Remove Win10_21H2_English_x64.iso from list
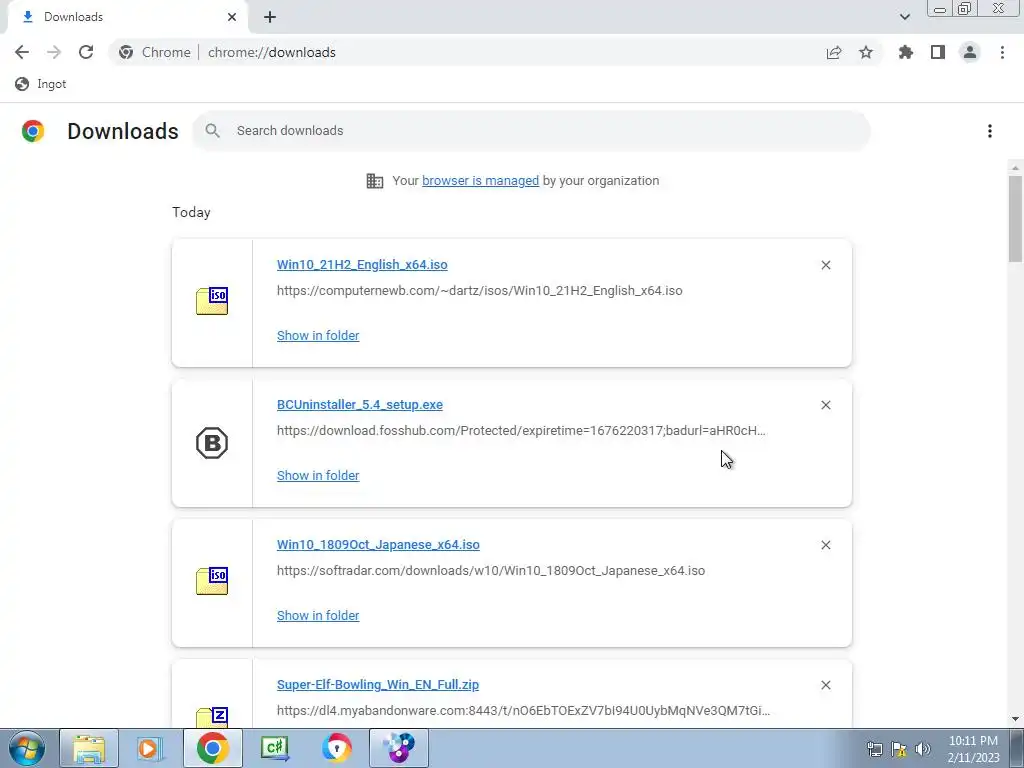The image size is (1024, 768). 825,265
